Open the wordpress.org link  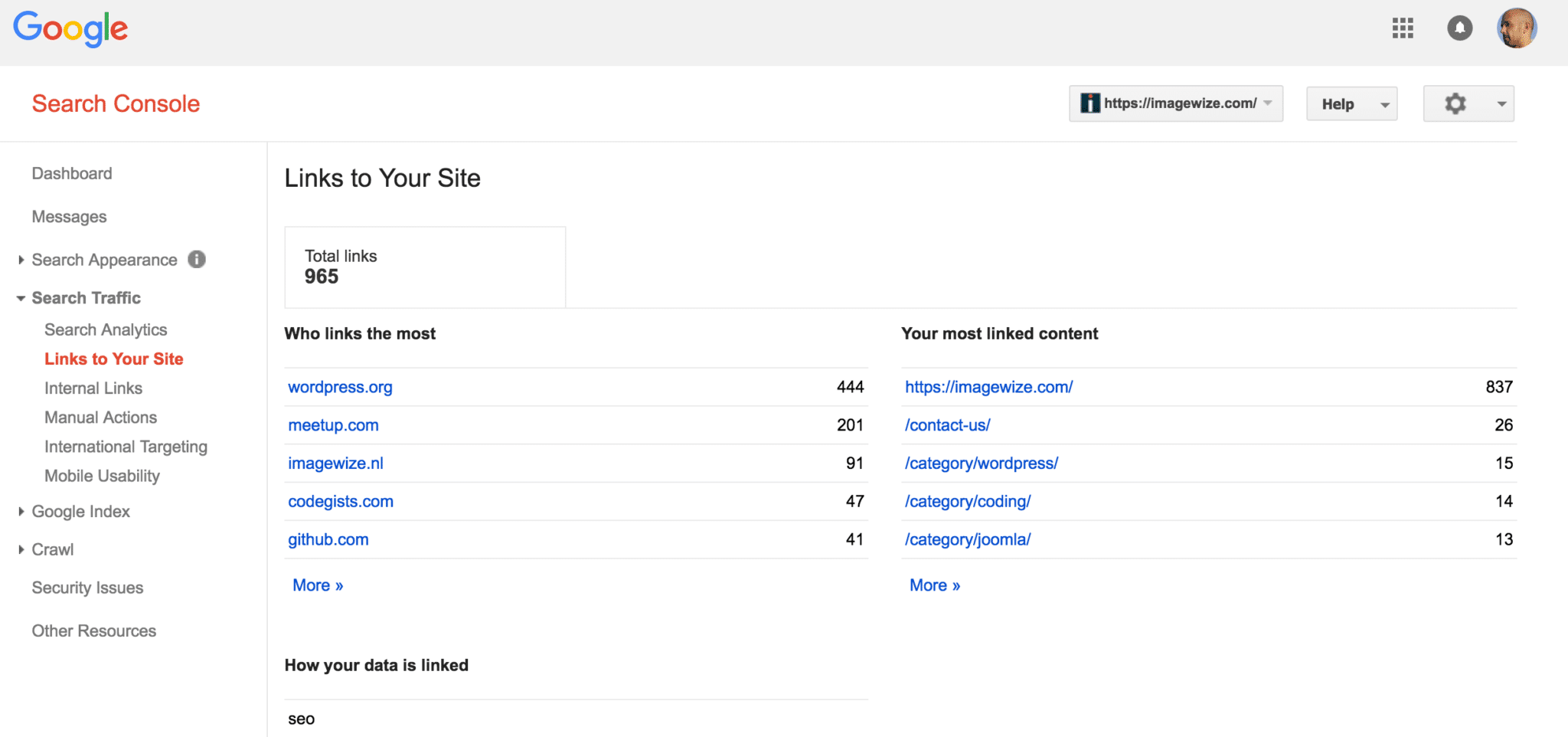(340, 387)
